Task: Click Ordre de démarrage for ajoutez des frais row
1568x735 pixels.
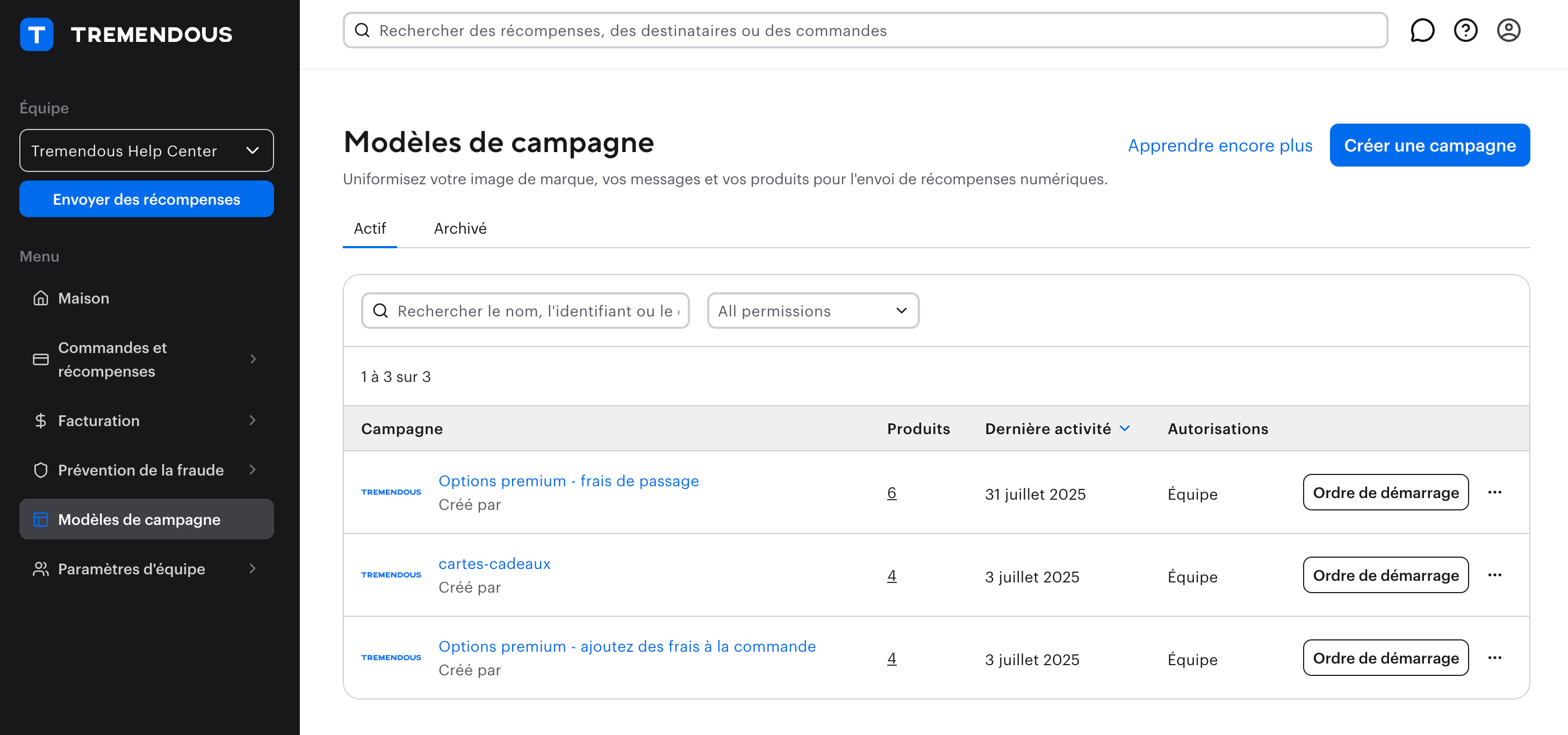Action: [x=1385, y=658]
